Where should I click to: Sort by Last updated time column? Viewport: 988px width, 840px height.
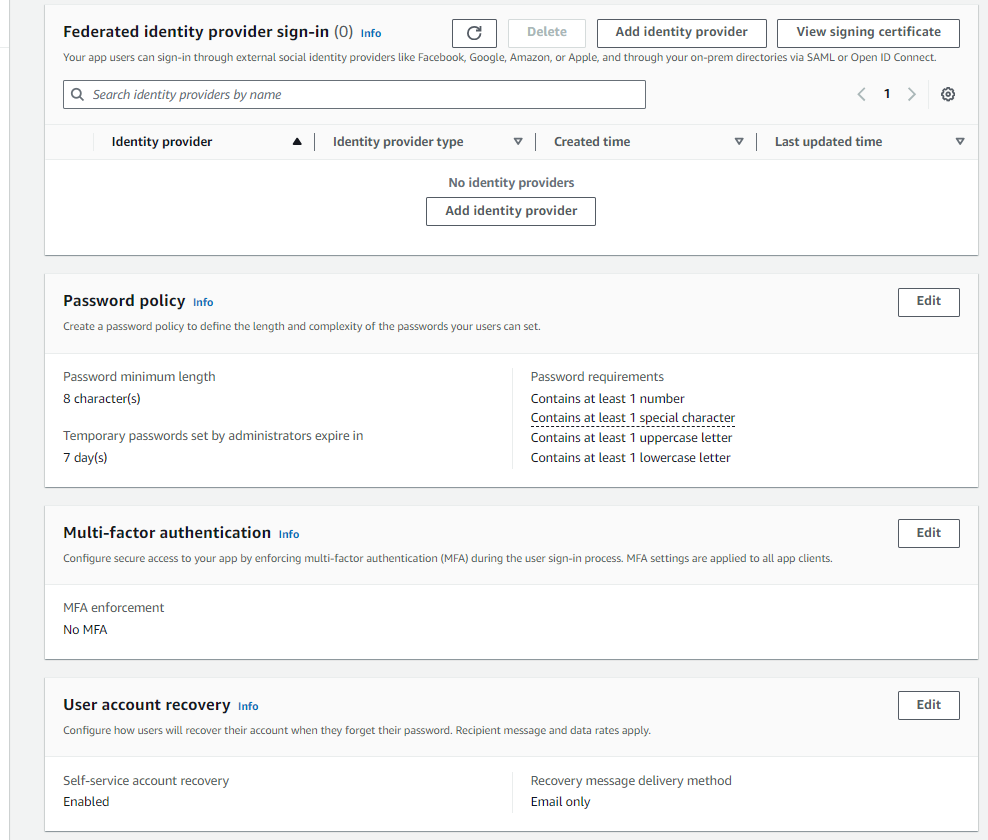960,142
